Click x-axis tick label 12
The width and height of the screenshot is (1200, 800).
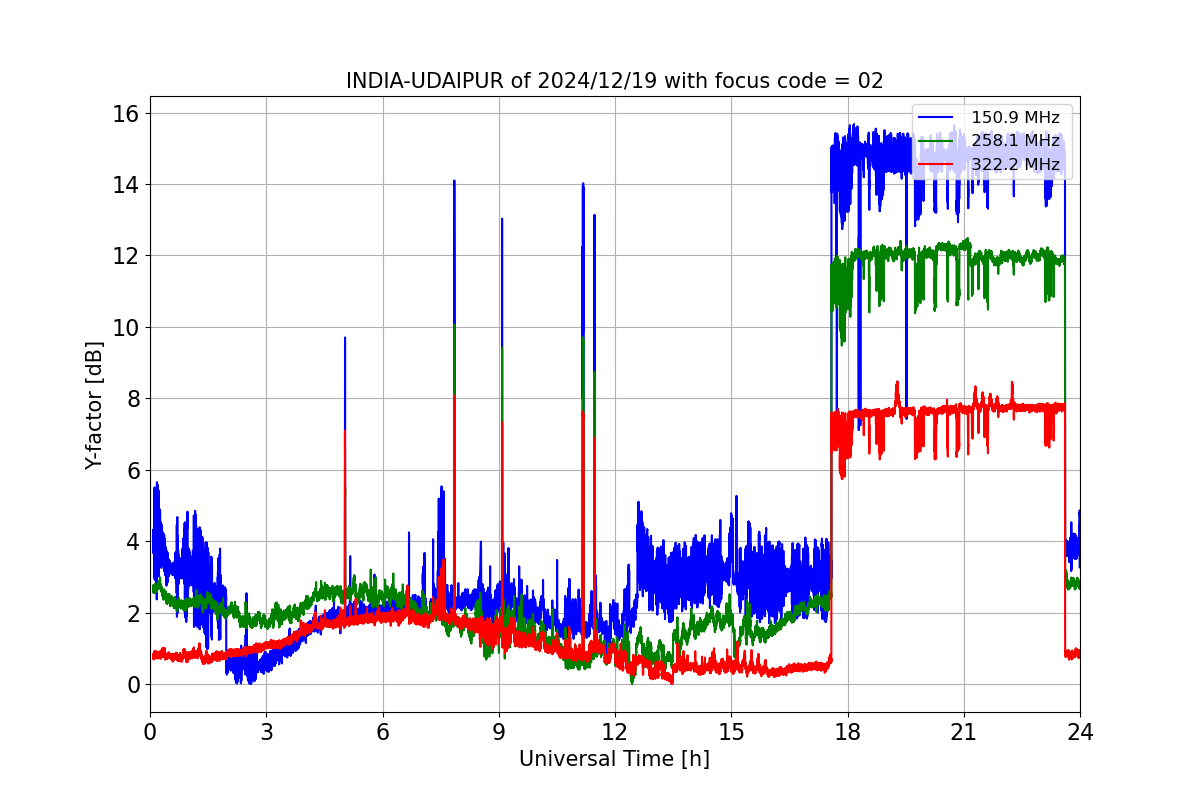(x=615, y=731)
